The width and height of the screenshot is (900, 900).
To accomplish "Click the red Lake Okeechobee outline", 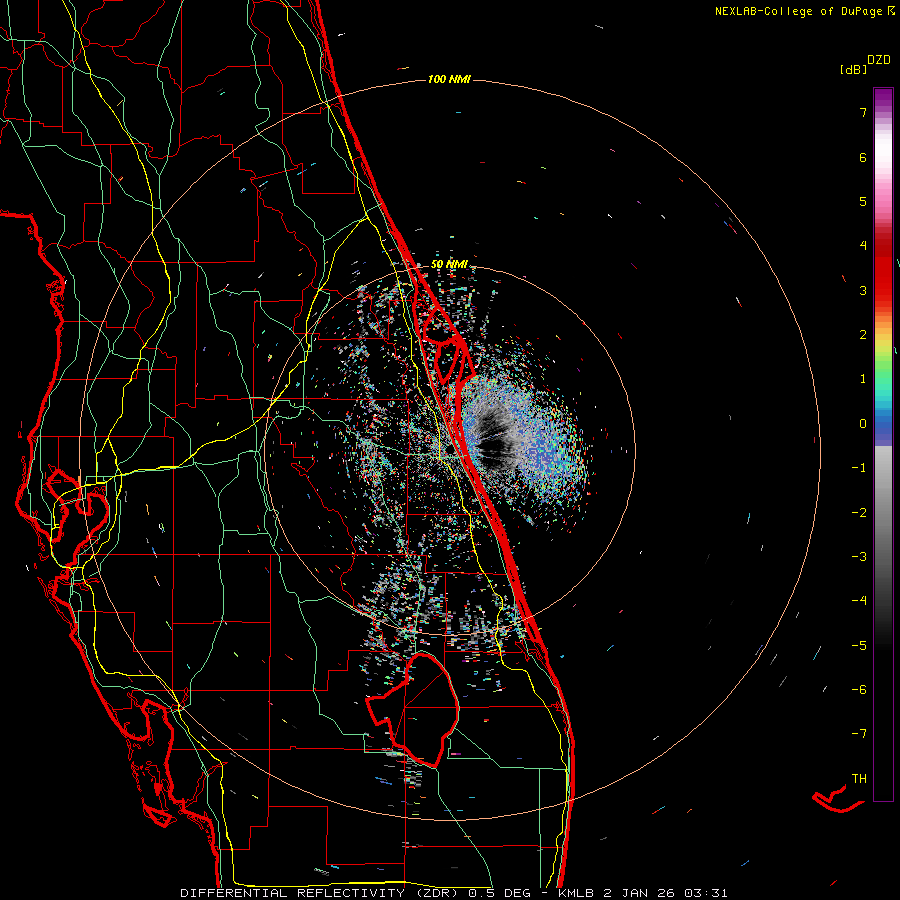I will tap(413, 710).
